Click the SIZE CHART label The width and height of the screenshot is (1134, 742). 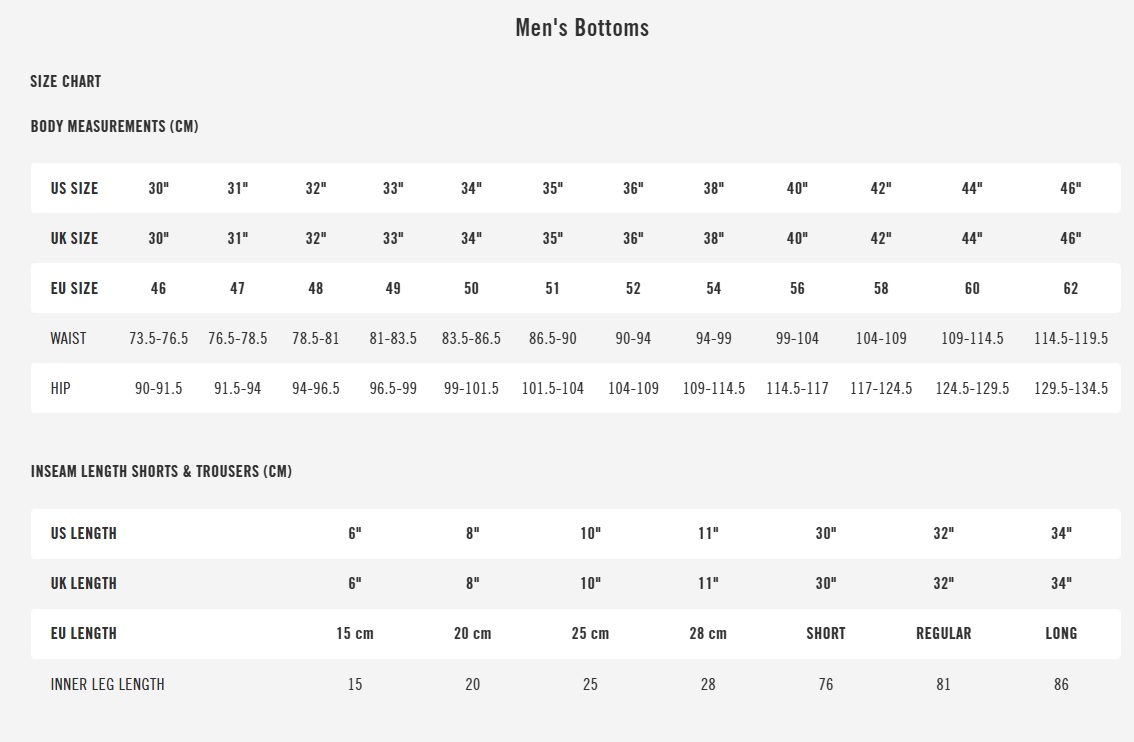click(x=66, y=81)
